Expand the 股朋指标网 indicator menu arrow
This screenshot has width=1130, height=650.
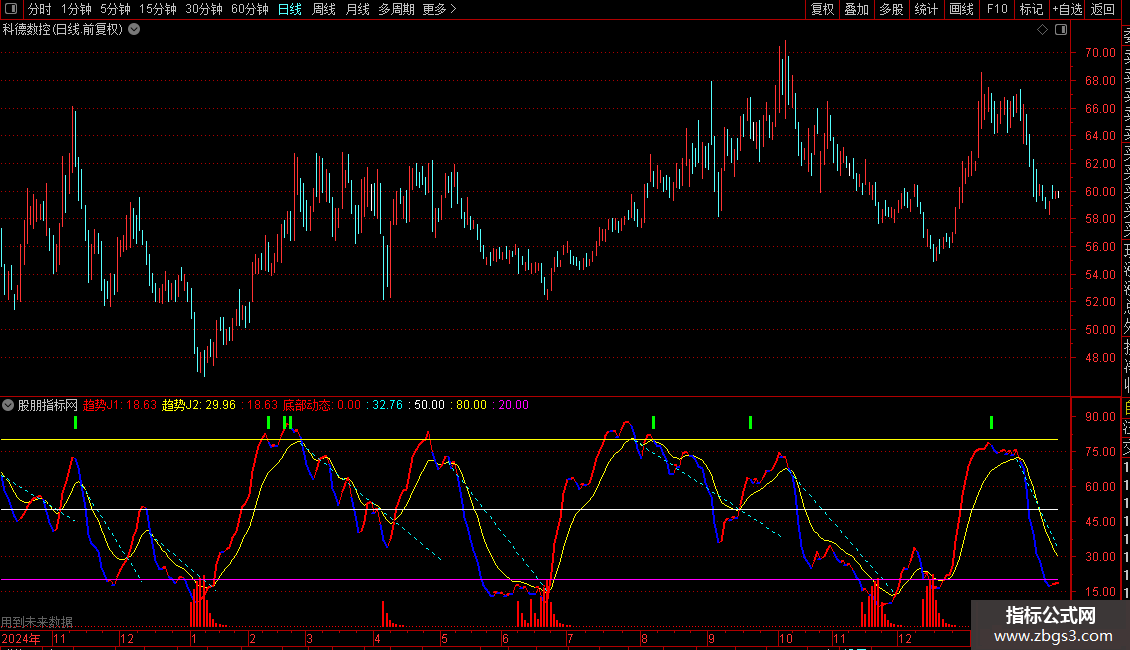(x=9, y=406)
